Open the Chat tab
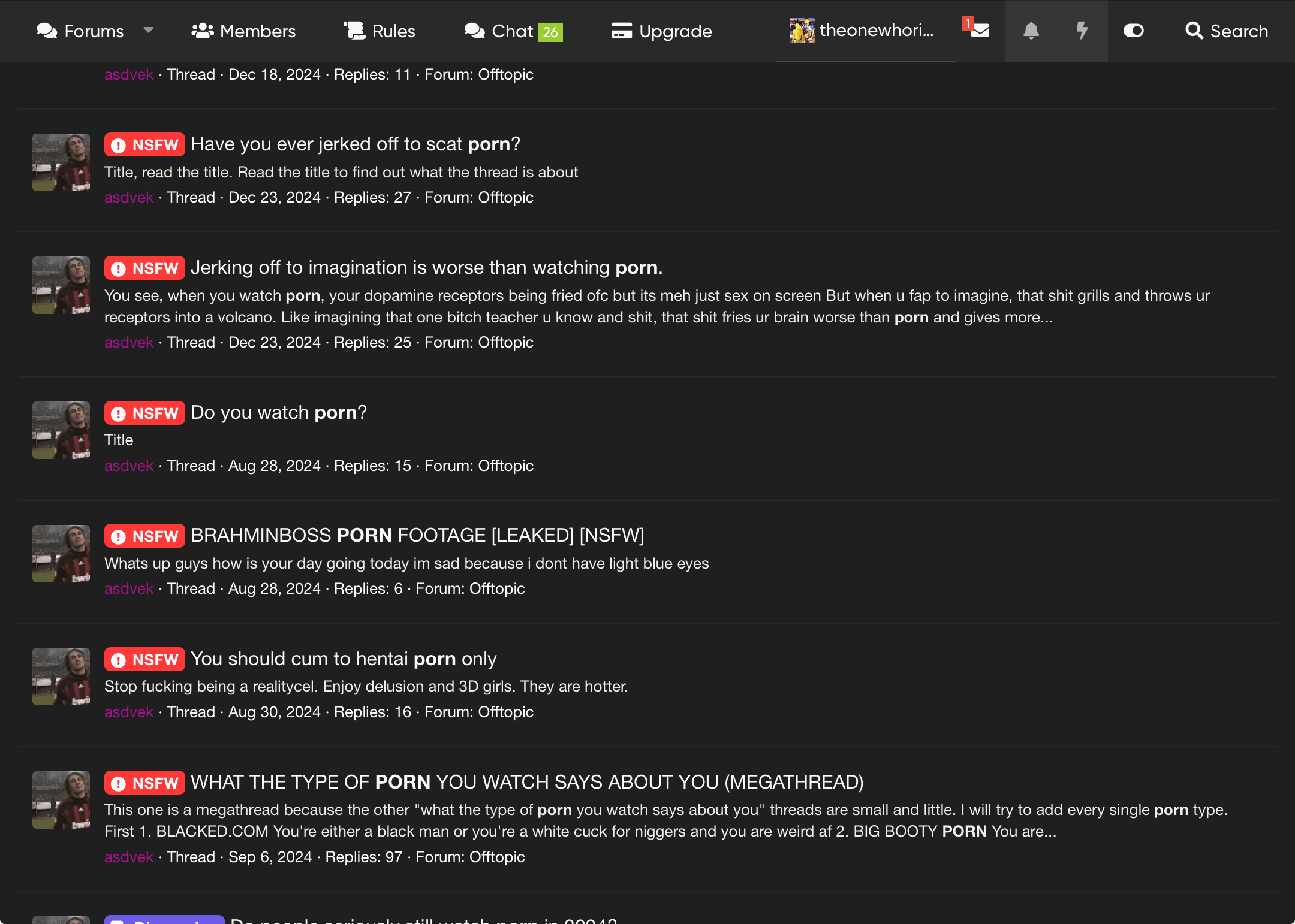 click(512, 31)
